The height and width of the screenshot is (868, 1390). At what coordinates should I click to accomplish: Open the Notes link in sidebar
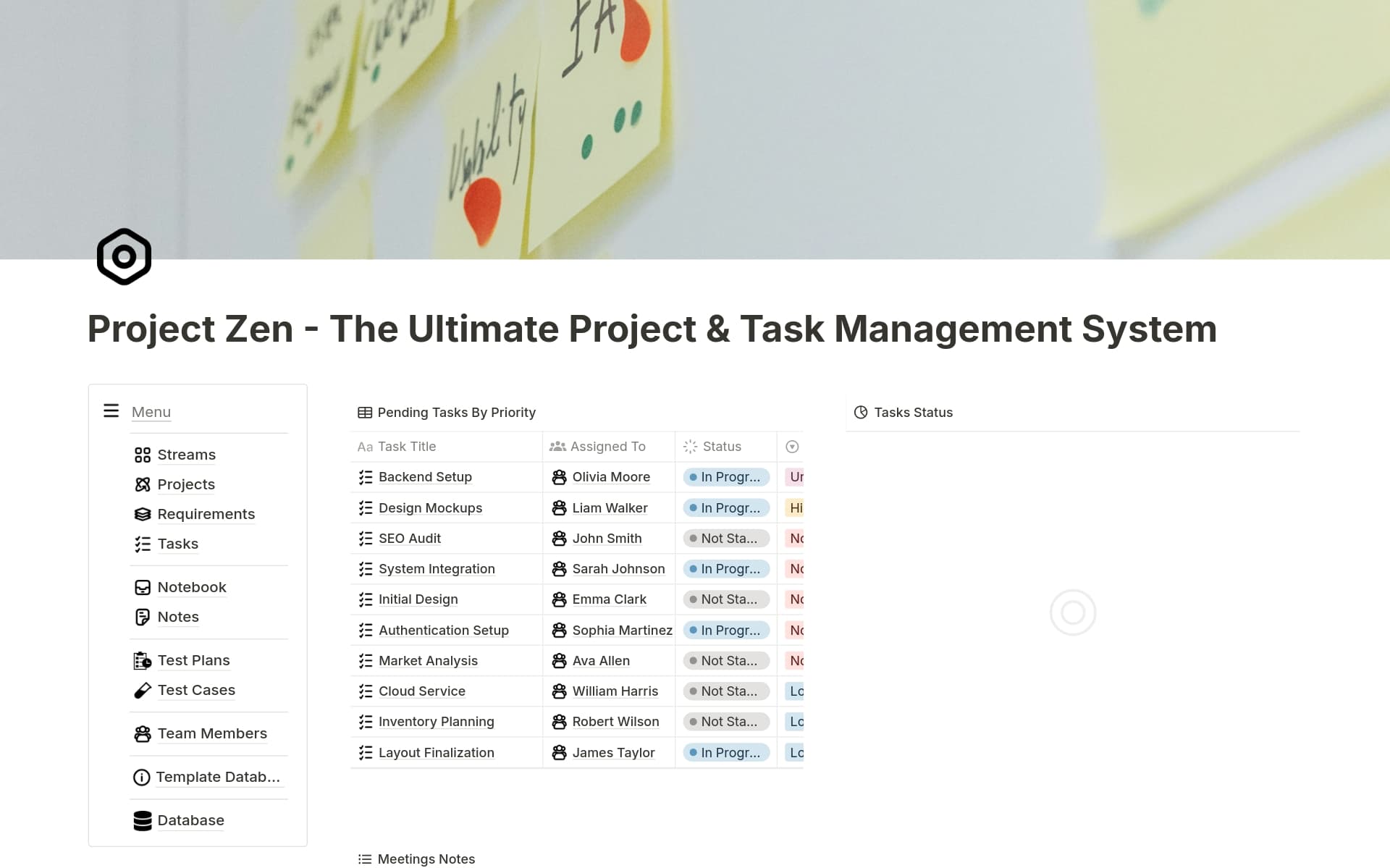177,617
